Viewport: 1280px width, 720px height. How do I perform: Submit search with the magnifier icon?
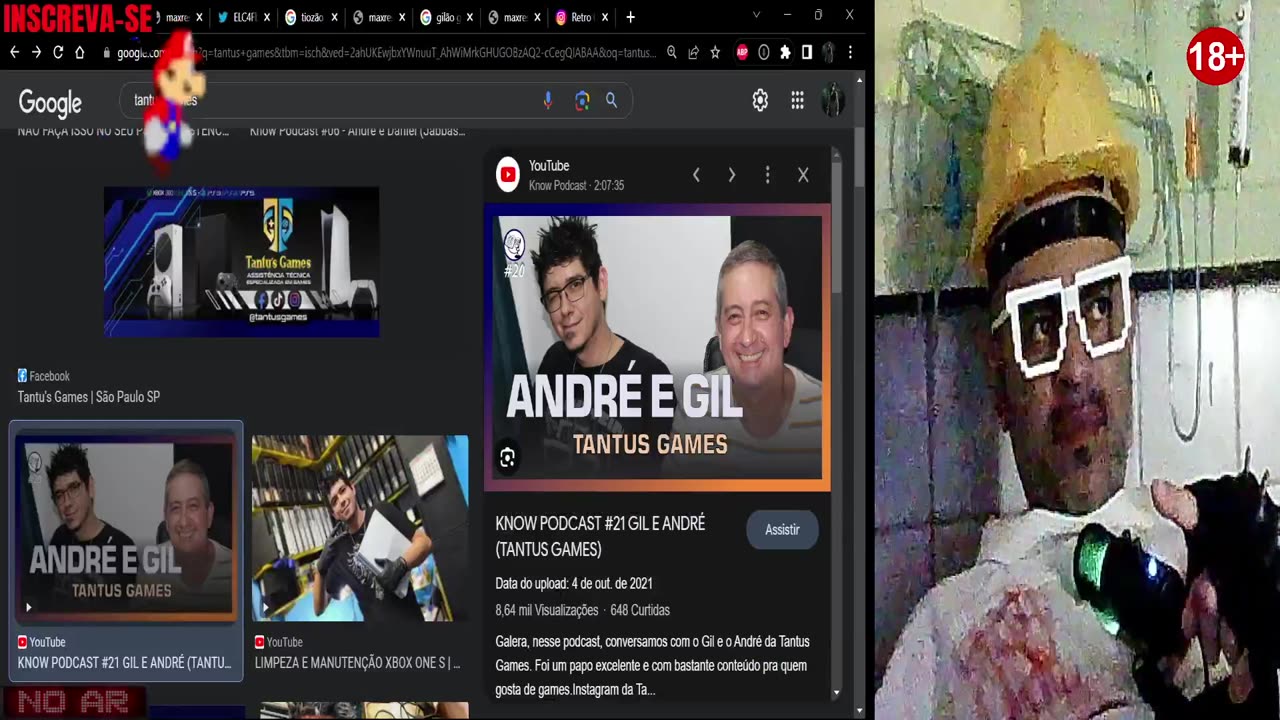click(611, 100)
